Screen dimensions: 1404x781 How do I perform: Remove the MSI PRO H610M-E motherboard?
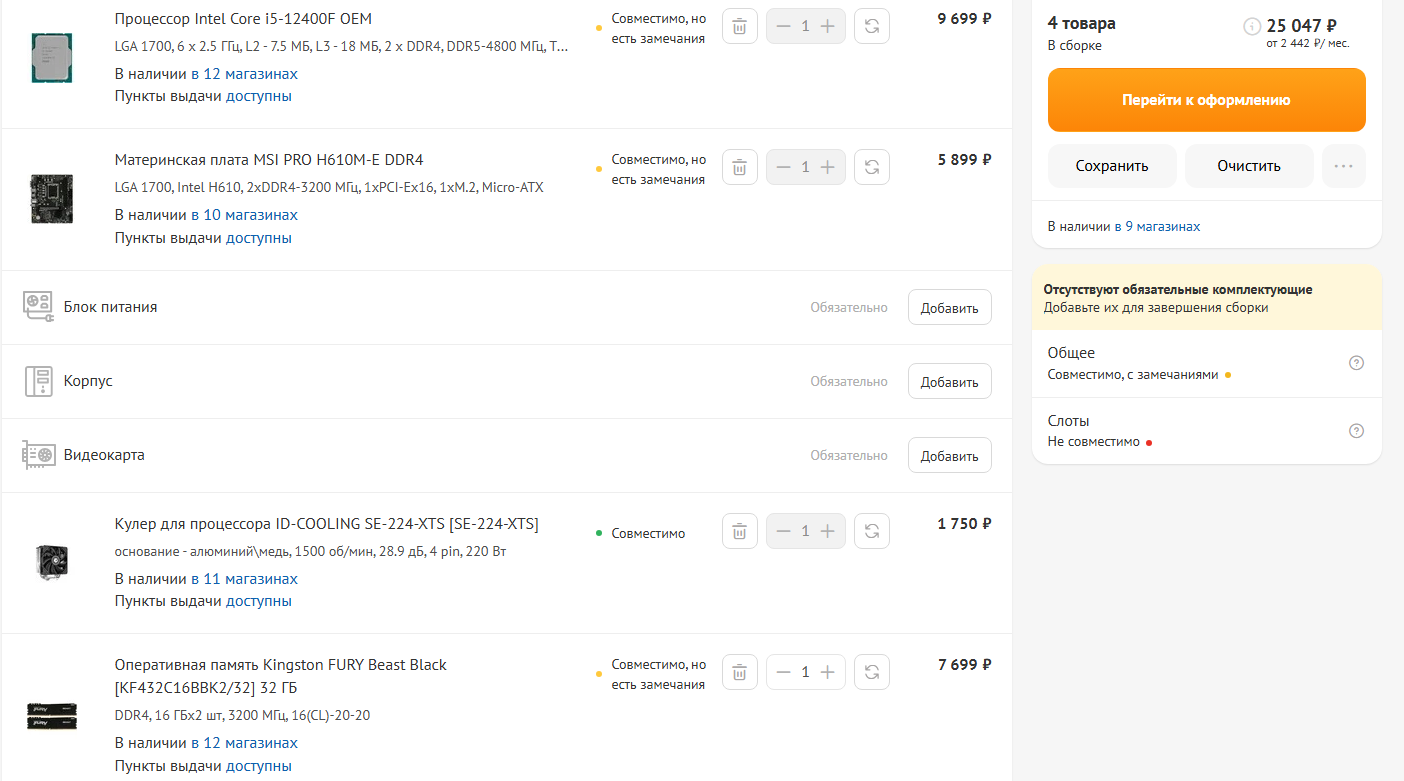(739, 167)
